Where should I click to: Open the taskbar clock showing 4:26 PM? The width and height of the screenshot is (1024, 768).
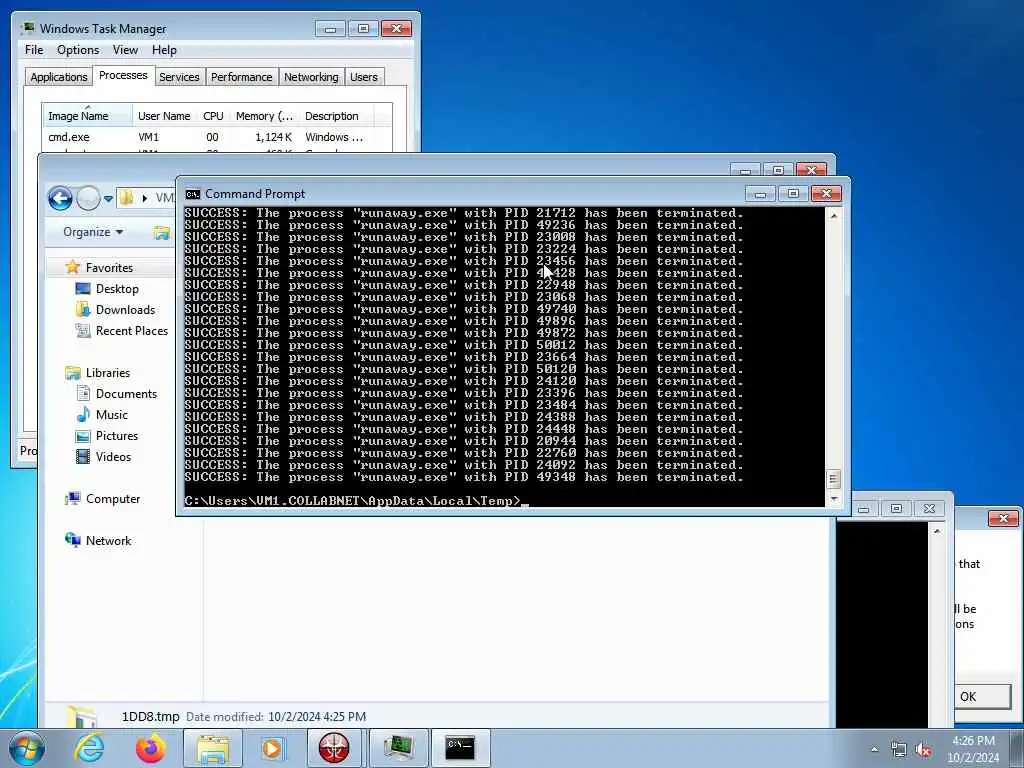pos(973,748)
